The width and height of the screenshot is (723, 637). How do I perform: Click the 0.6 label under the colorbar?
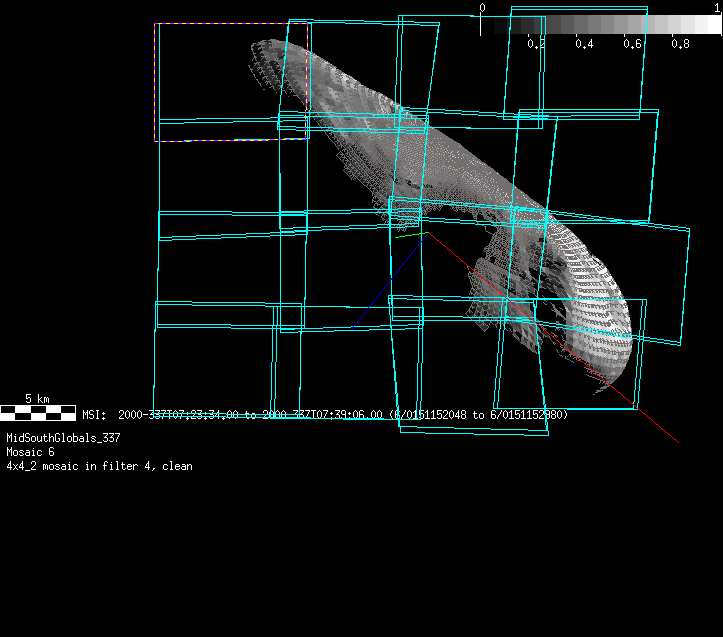[x=632, y=44]
